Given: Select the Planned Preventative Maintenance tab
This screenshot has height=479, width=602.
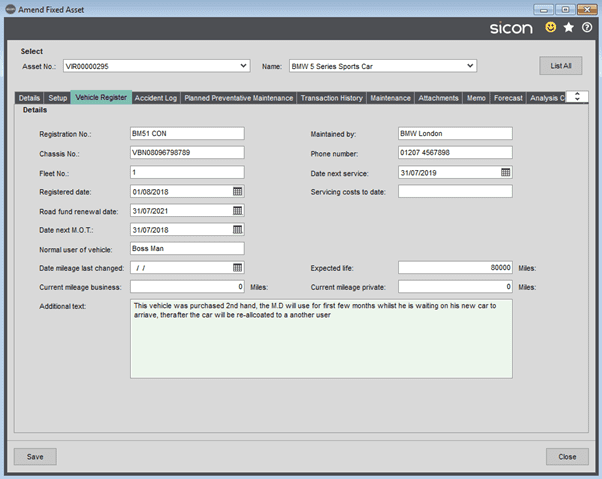Looking at the screenshot, I should [x=238, y=98].
